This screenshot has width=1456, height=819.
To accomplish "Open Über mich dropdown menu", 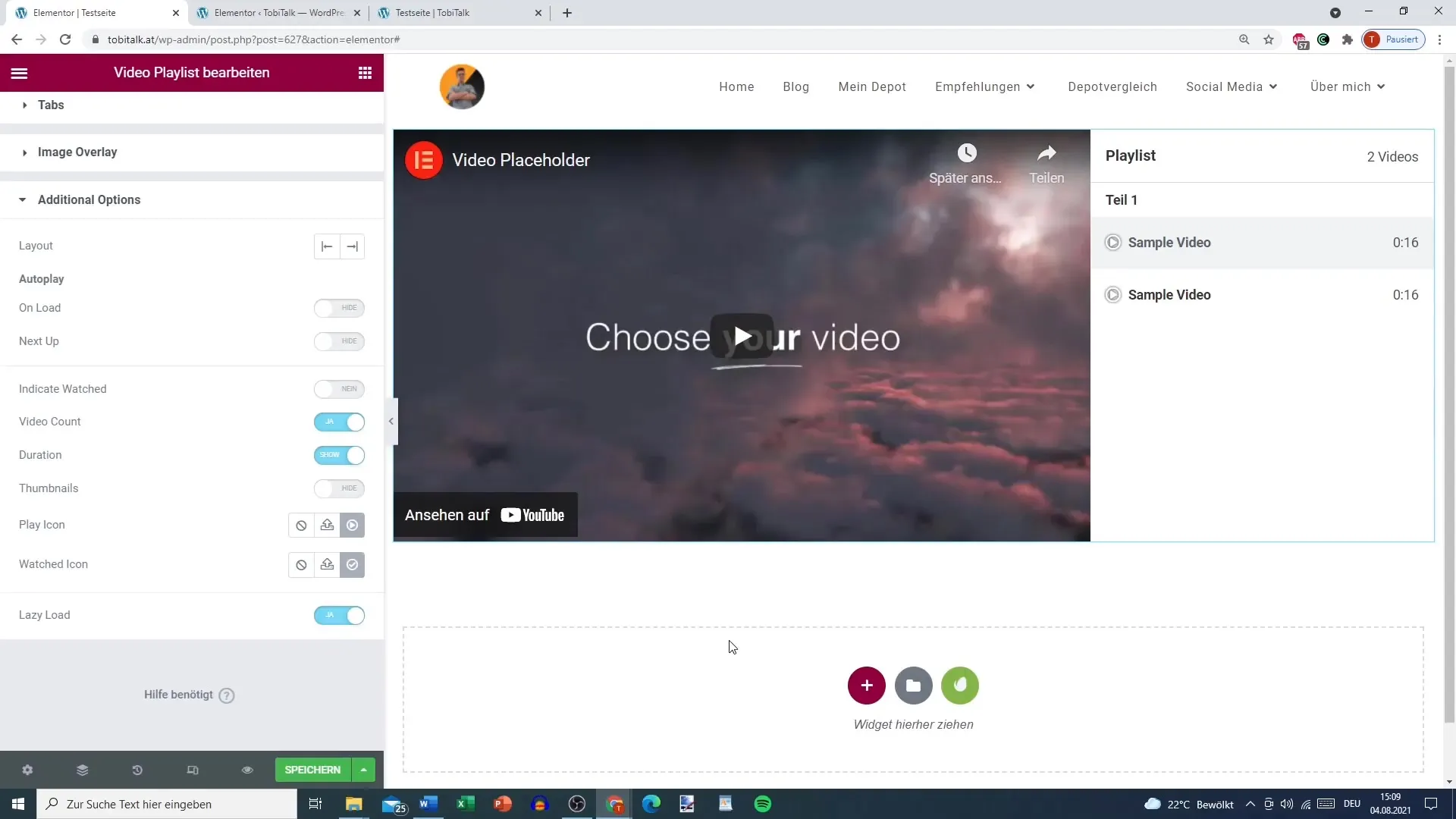I will [1348, 86].
